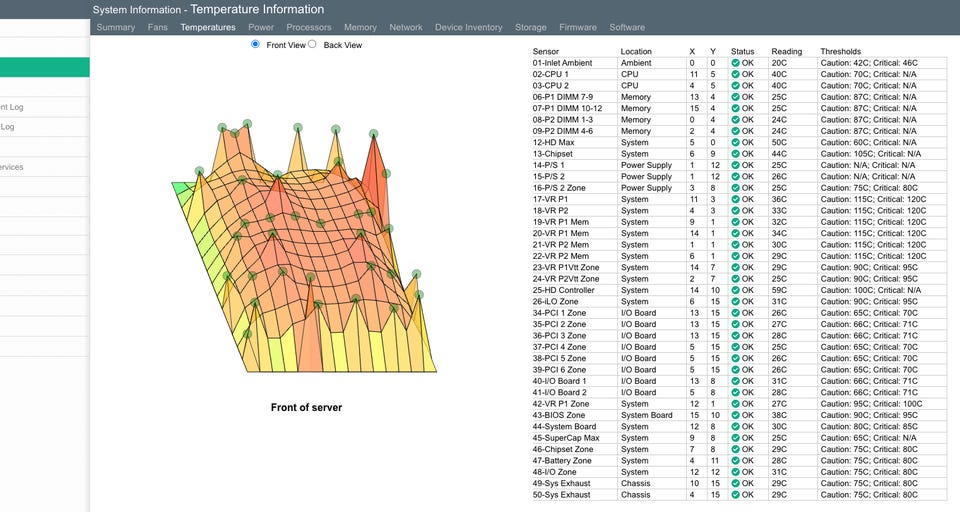Select the 12-HD Max sensor row
This screenshot has width=960, height=512.
pyautogui.click(x=739, y=142)
